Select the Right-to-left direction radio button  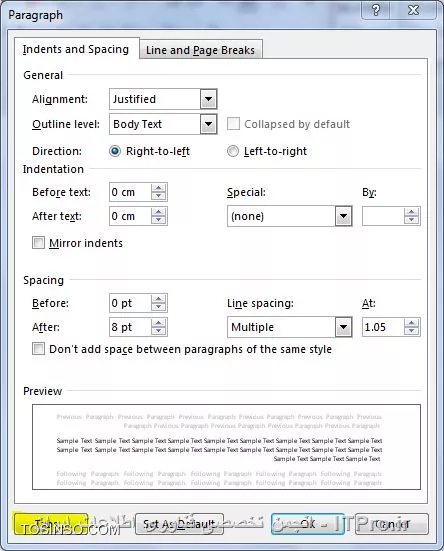115,151
